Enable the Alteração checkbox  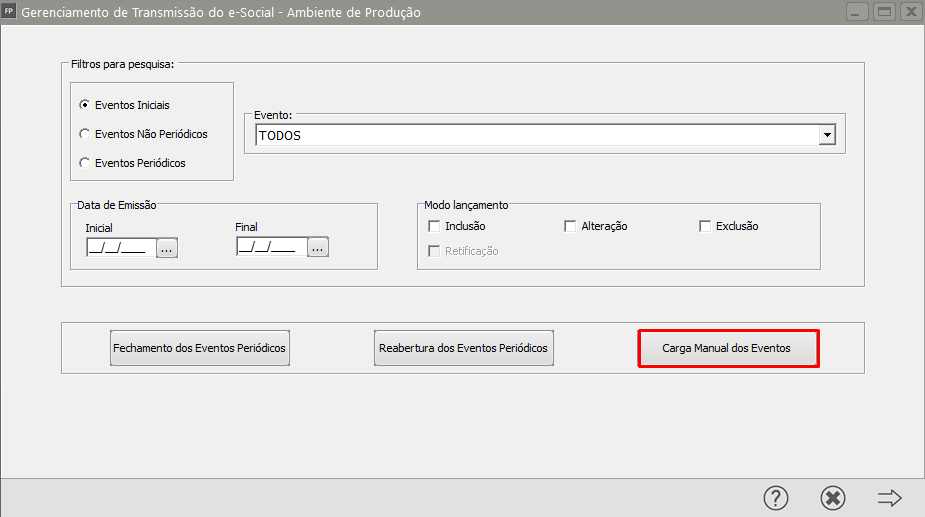[570, 226]
